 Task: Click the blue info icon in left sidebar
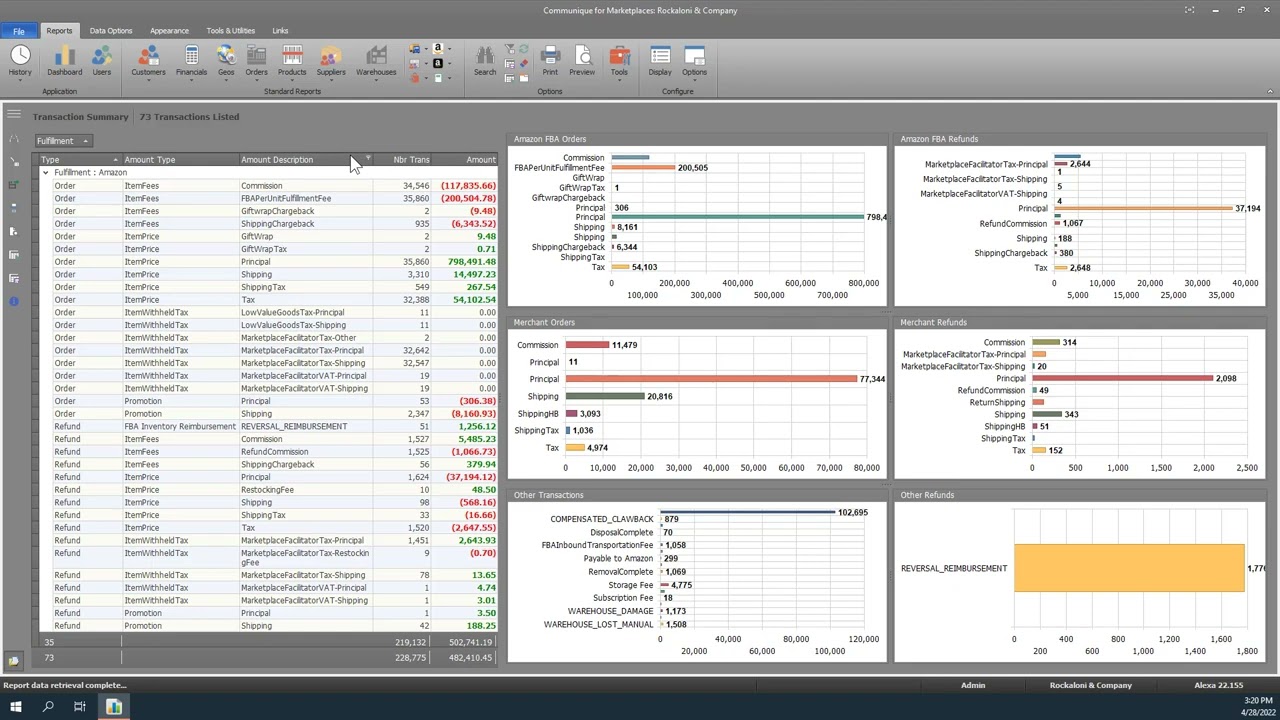pyautogui.click(x=14, y=301)
